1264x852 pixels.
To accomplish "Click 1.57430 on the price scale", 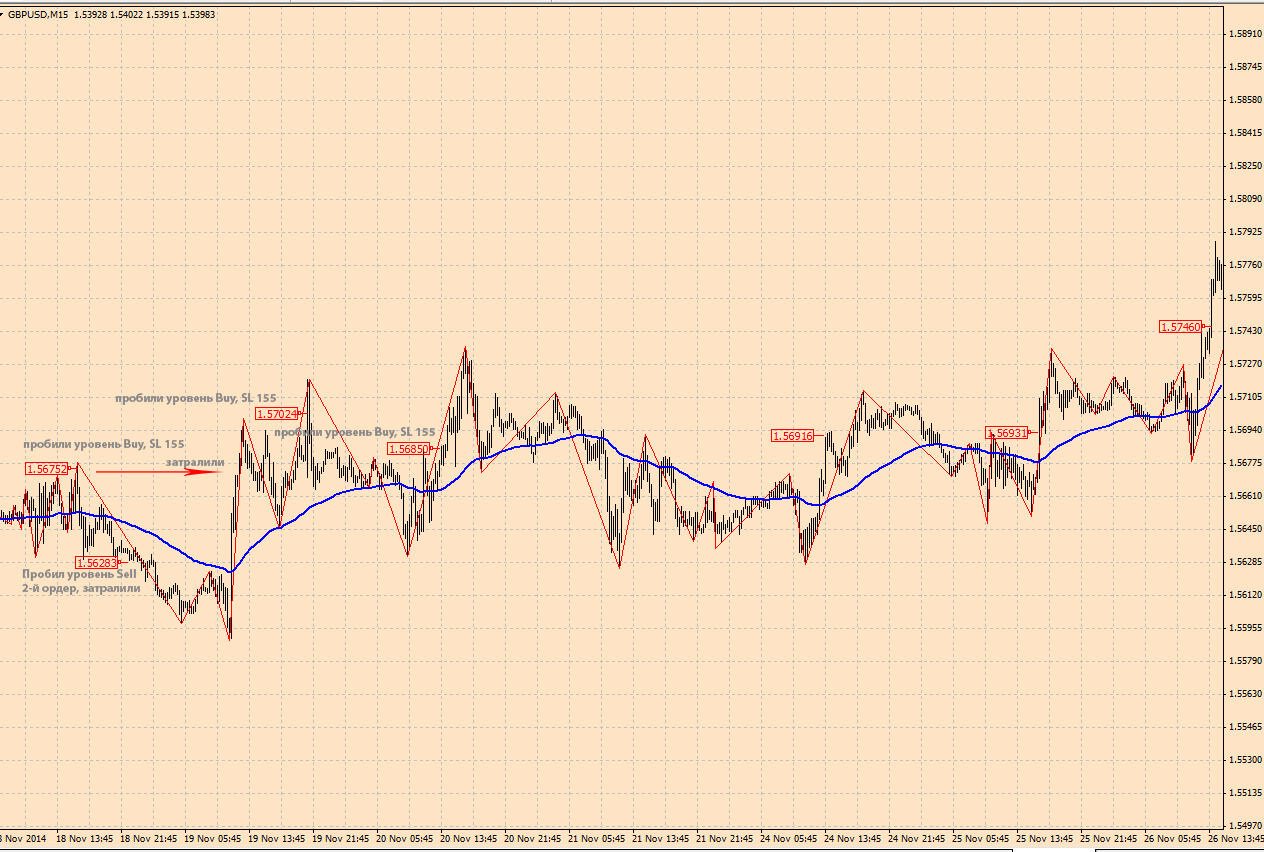I will pyautogui.click(x=1243, y=330).
